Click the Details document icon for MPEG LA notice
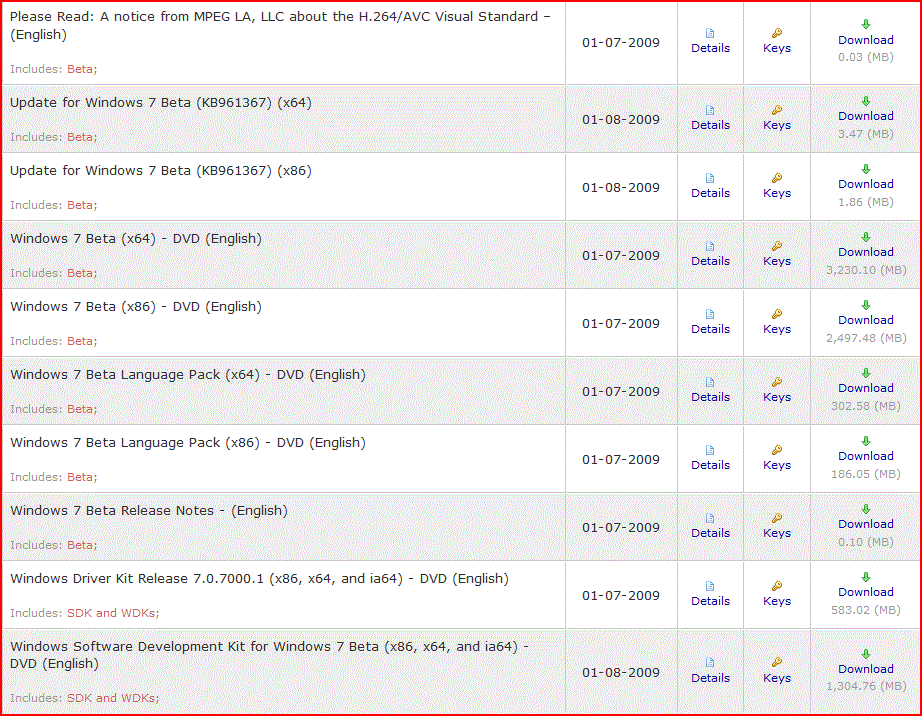 pyautogui.click(x=710, y=34)
